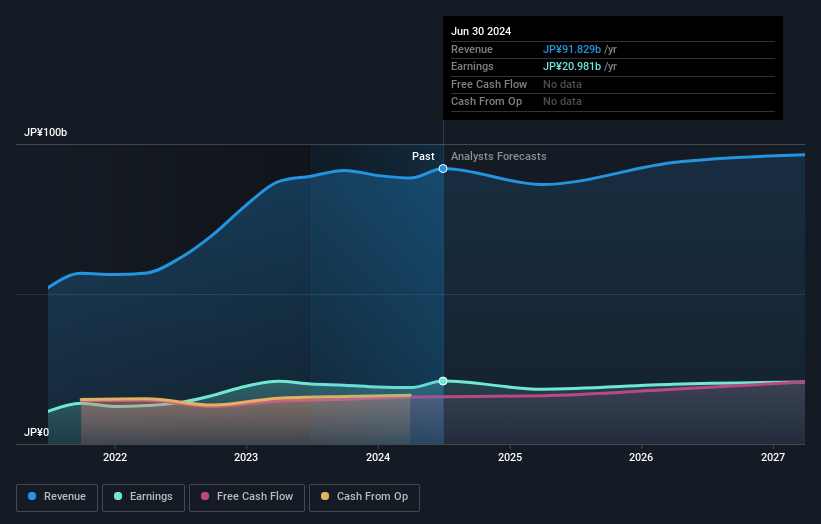Click the 2023 x-axis label

pos(246,458)
